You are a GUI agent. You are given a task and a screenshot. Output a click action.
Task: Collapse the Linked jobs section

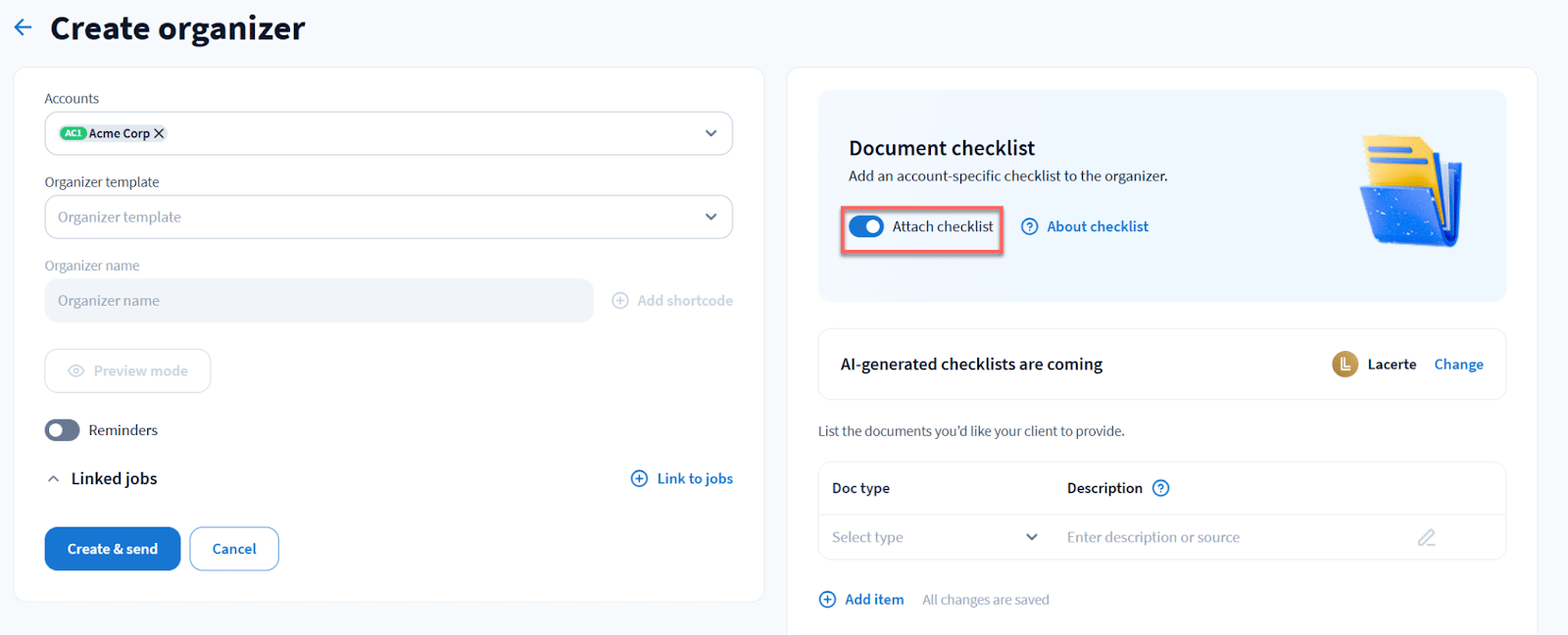pyautogui.click(x=54, y=479)
